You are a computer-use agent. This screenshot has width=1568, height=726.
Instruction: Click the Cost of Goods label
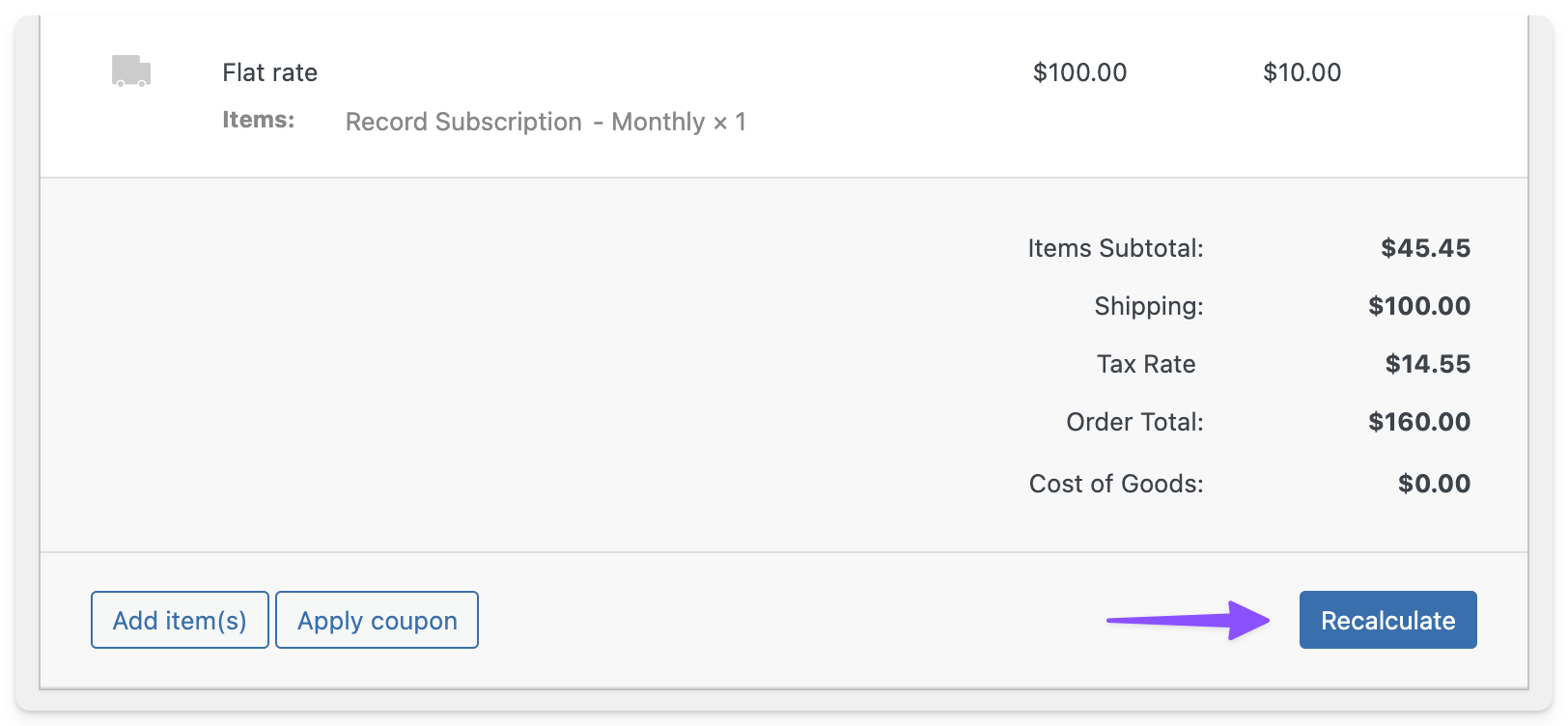click(x=1116, y=484)
